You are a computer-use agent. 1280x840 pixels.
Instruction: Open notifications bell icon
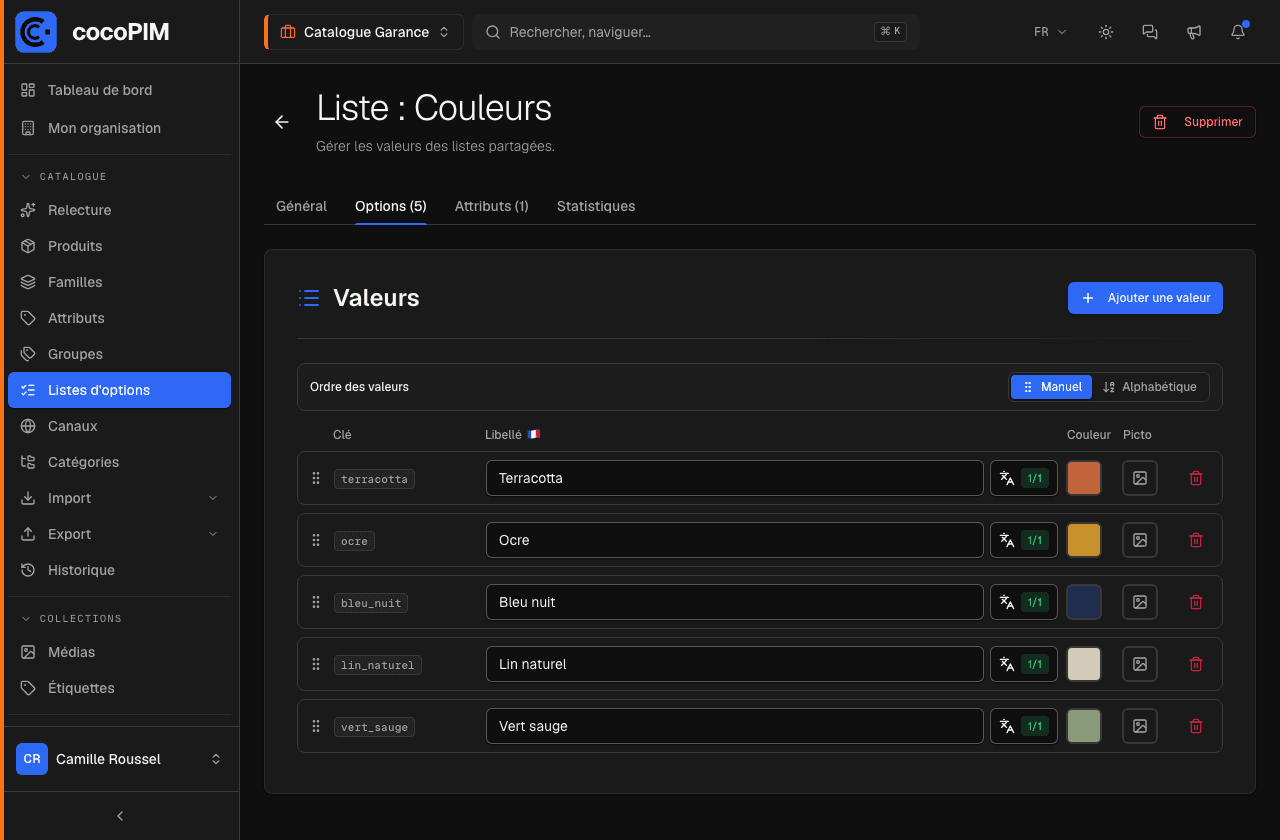[1238, 32]
